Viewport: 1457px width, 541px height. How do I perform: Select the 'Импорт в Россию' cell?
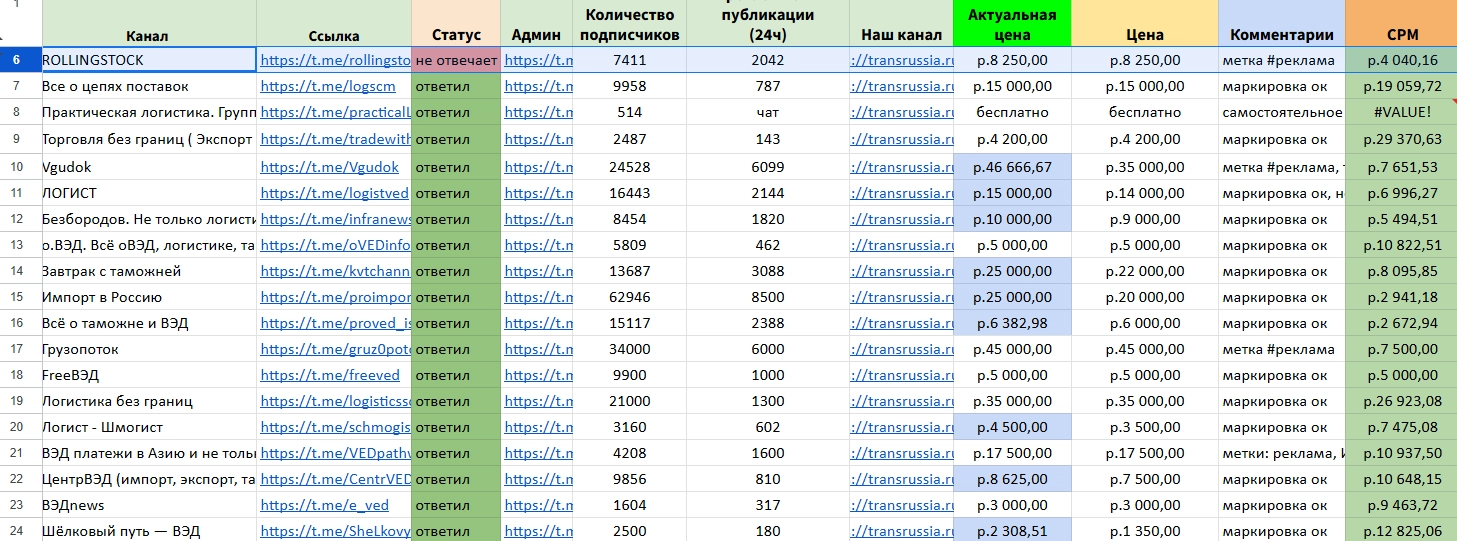[x=148, y=297]
